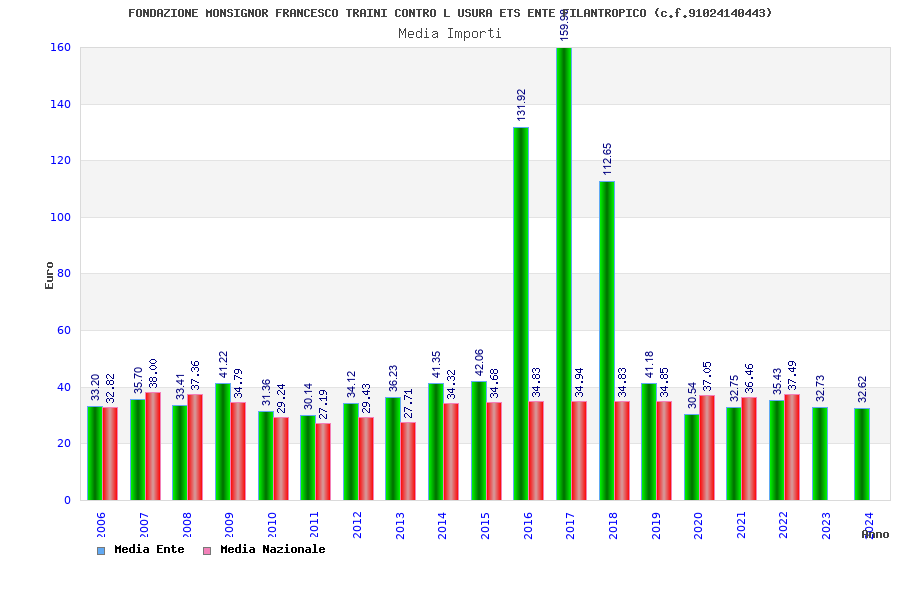Viewport: 900px width, 600px height.
Task: Click the 41.22 value label for 2009
Action: [x=223, y=365]
